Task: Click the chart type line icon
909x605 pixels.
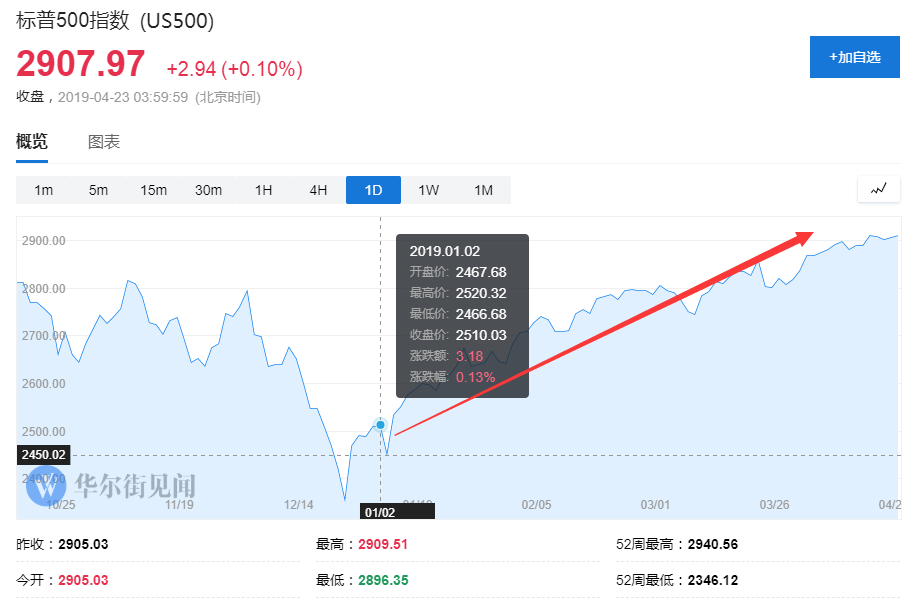Action: (878, 189)
